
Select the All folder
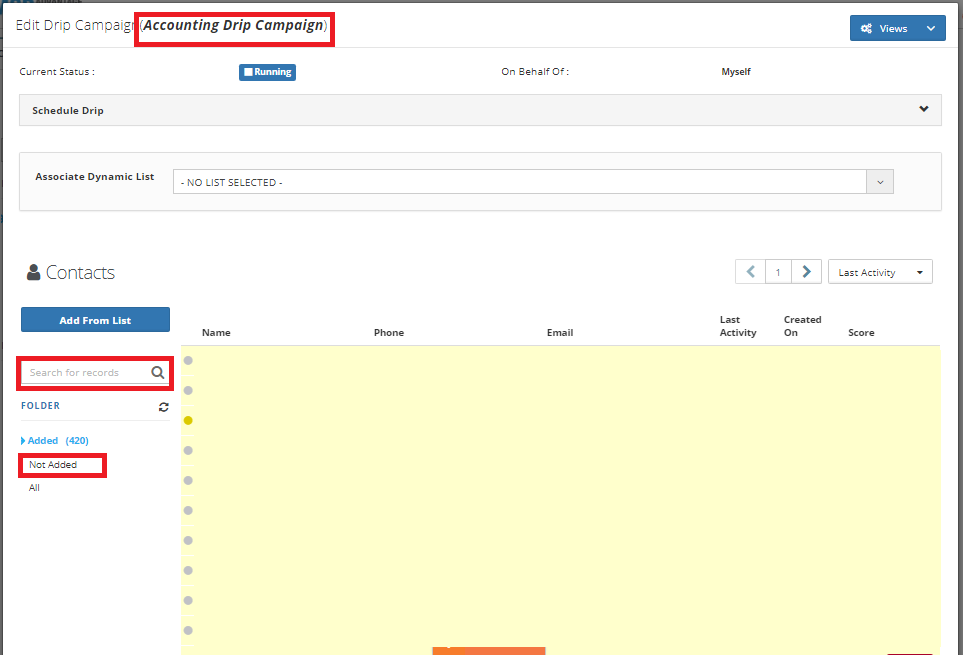(34, 487)
